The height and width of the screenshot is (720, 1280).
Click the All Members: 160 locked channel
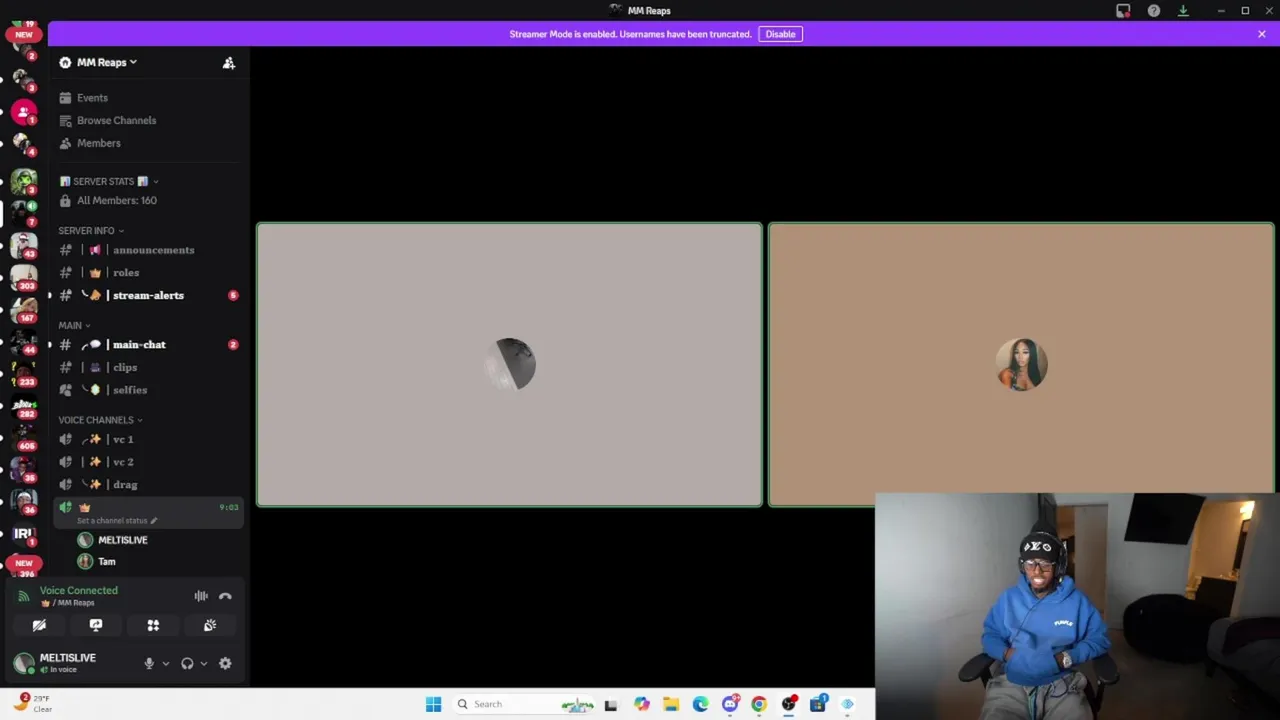pyautogui.click(x=149, y=200)
